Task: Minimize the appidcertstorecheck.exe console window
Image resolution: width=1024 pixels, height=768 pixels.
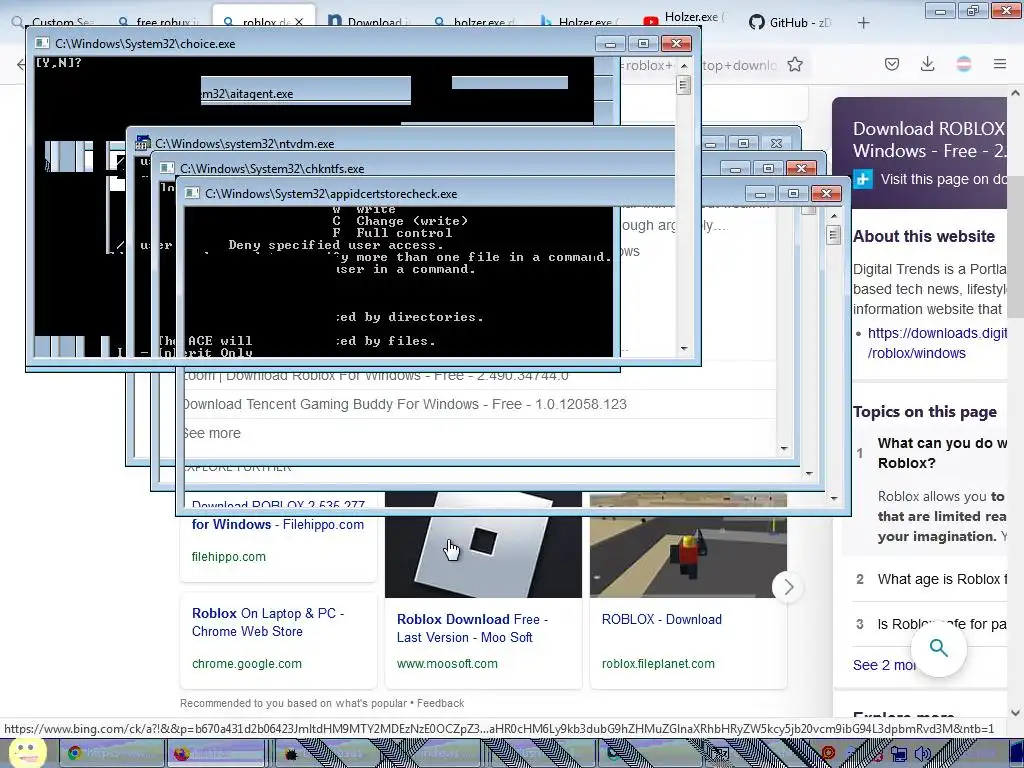Action: coord(760,194)
